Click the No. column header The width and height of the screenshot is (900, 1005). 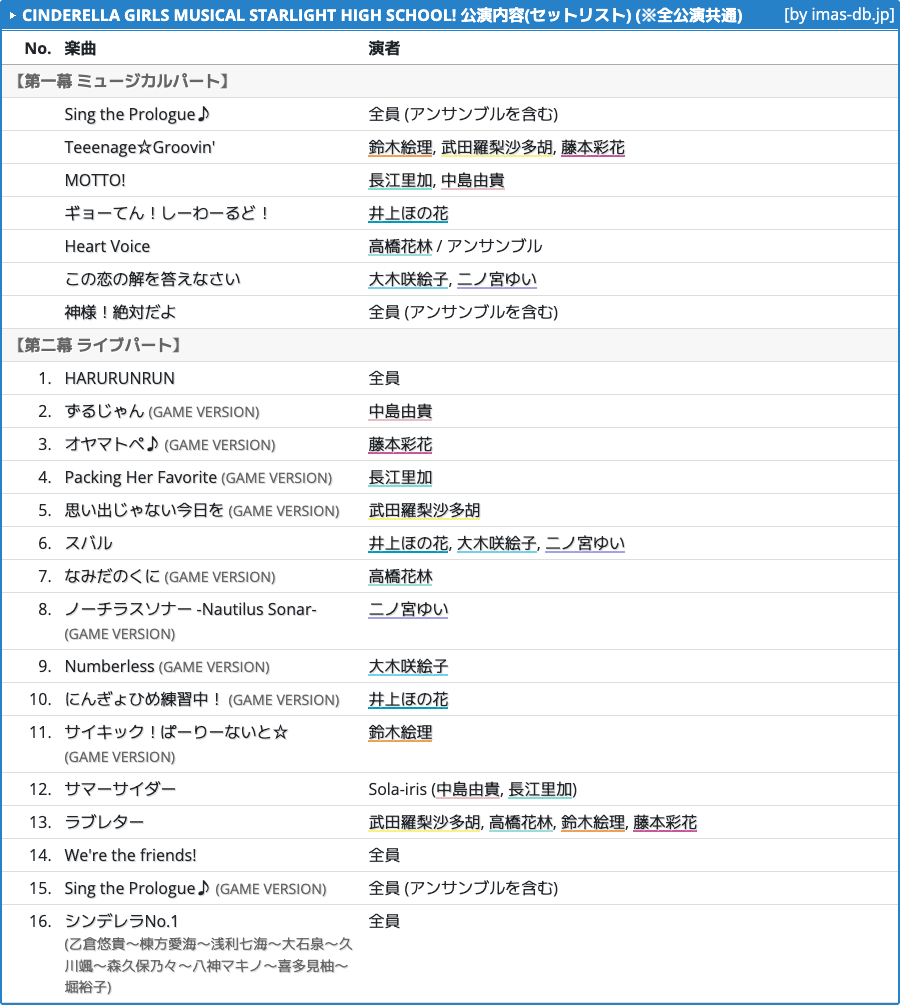tap(38, 48)
